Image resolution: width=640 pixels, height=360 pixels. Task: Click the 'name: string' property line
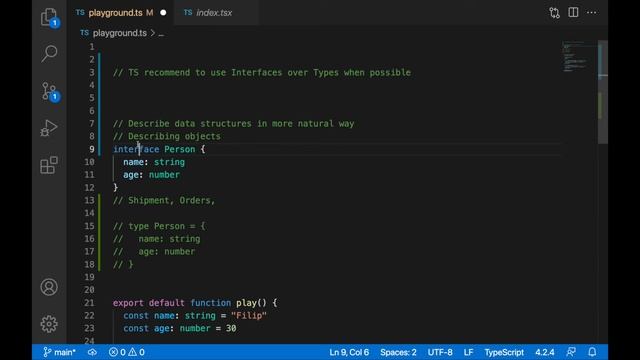tap(154, 162)
